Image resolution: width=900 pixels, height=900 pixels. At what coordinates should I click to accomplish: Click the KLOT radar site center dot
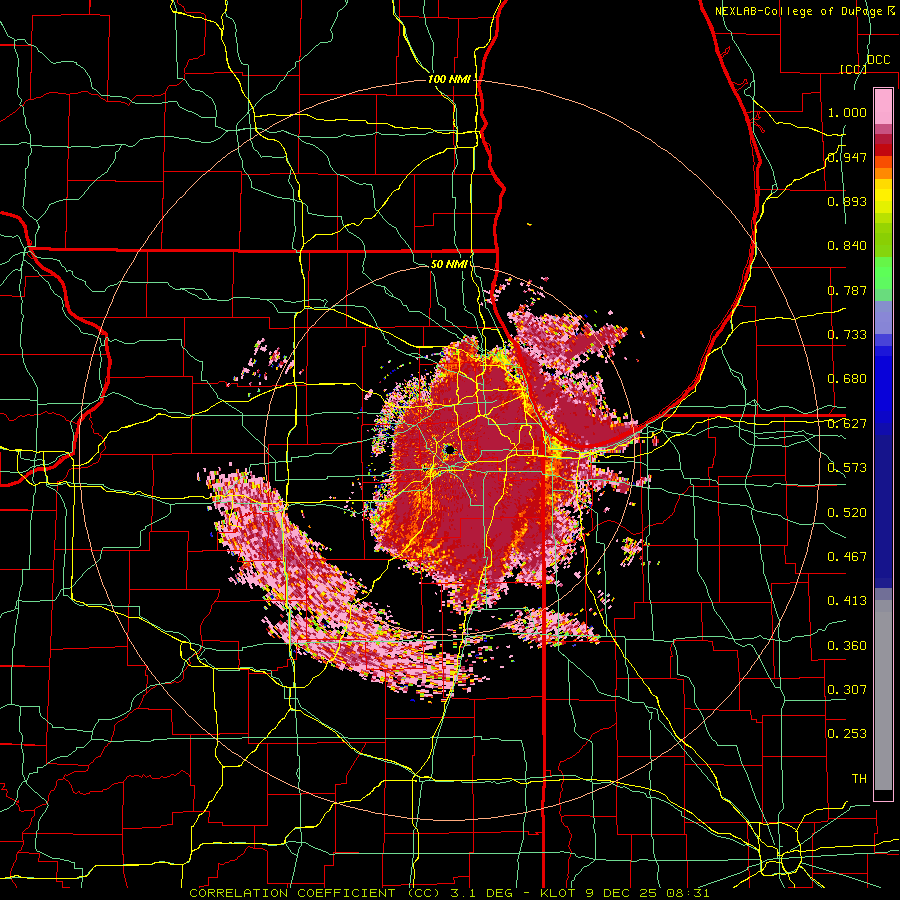[449, 449]
